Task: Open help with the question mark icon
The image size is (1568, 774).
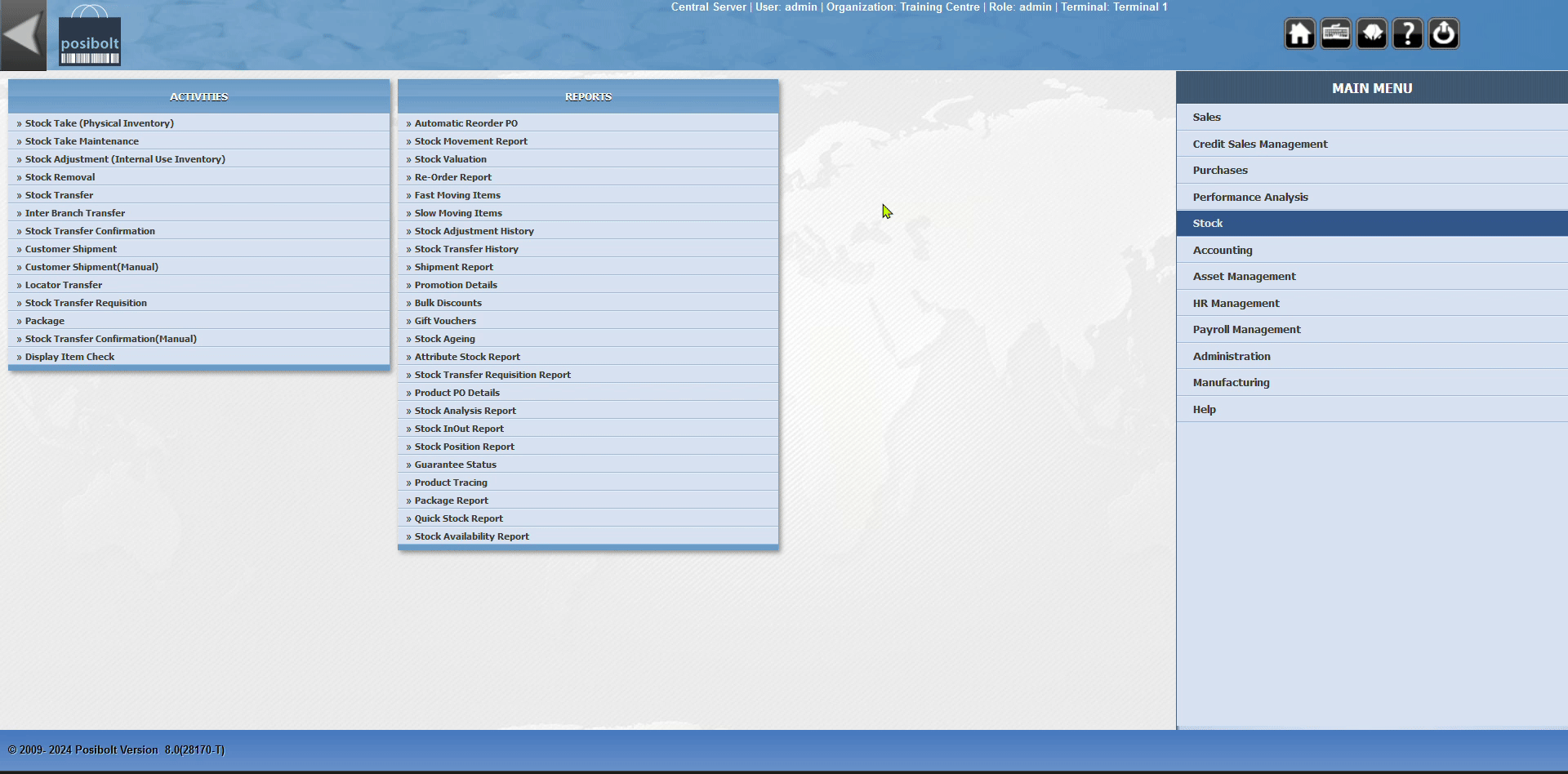Action: tap(1407, 33)
